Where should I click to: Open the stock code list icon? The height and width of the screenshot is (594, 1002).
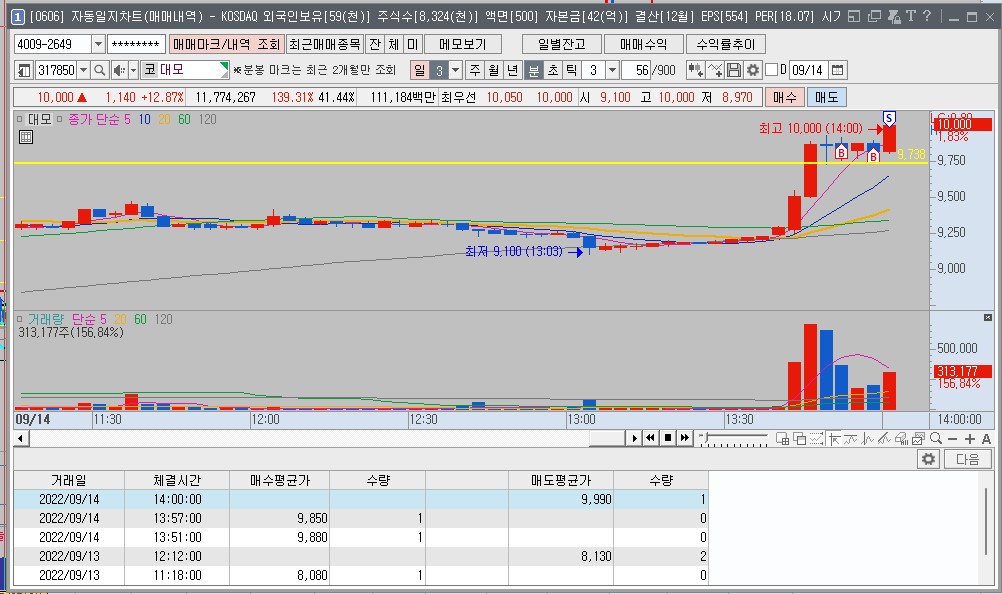pos(24,70)
